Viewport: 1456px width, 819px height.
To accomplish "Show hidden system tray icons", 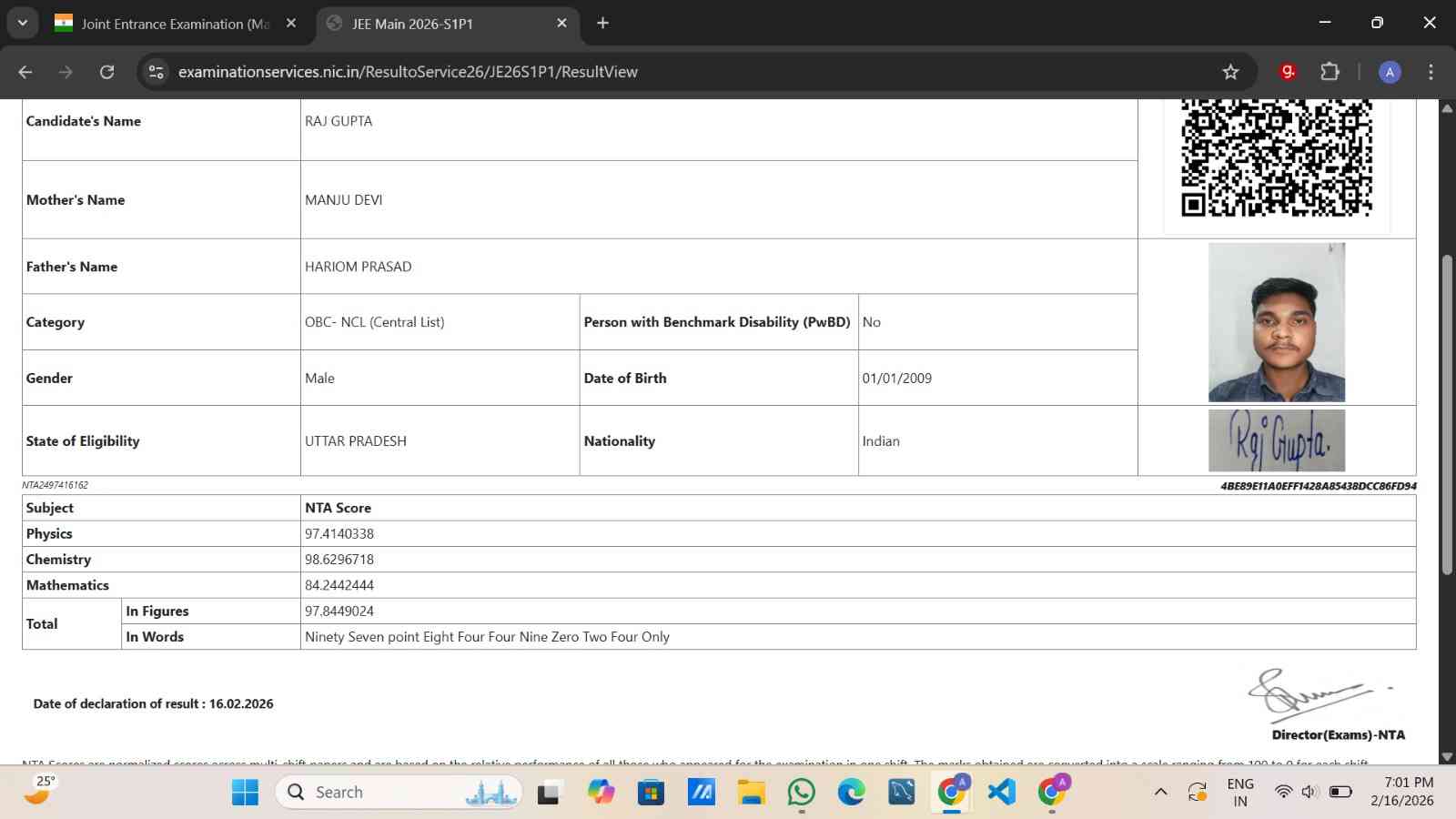I will [x=1160, y=793].
